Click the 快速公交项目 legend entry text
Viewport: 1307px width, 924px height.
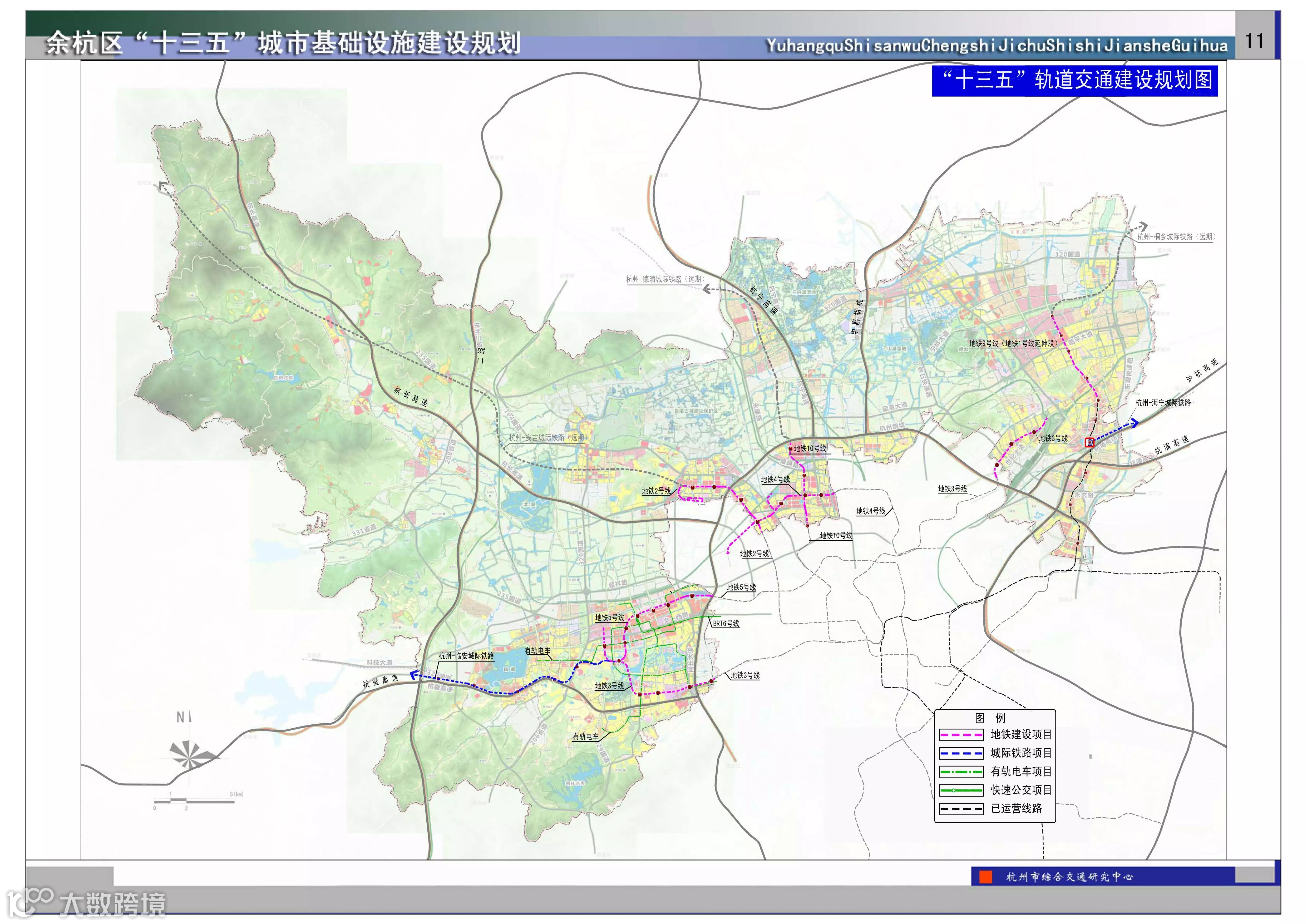(1021, 790)
